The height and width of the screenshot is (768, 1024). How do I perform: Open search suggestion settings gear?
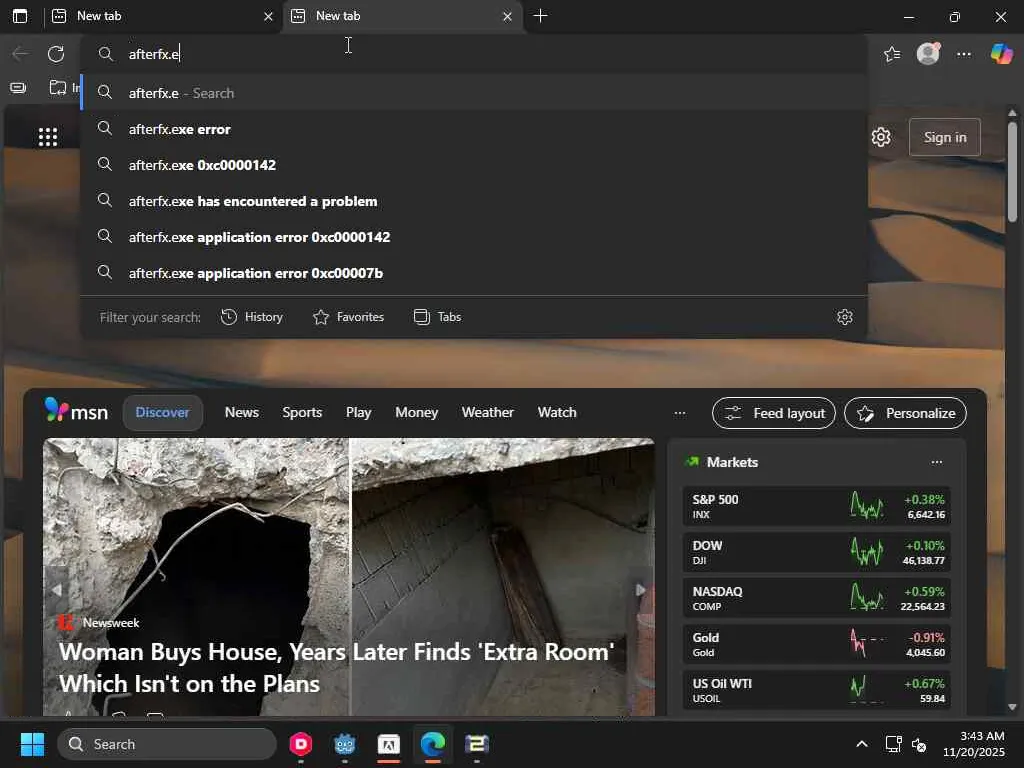(x=844, y=317)
